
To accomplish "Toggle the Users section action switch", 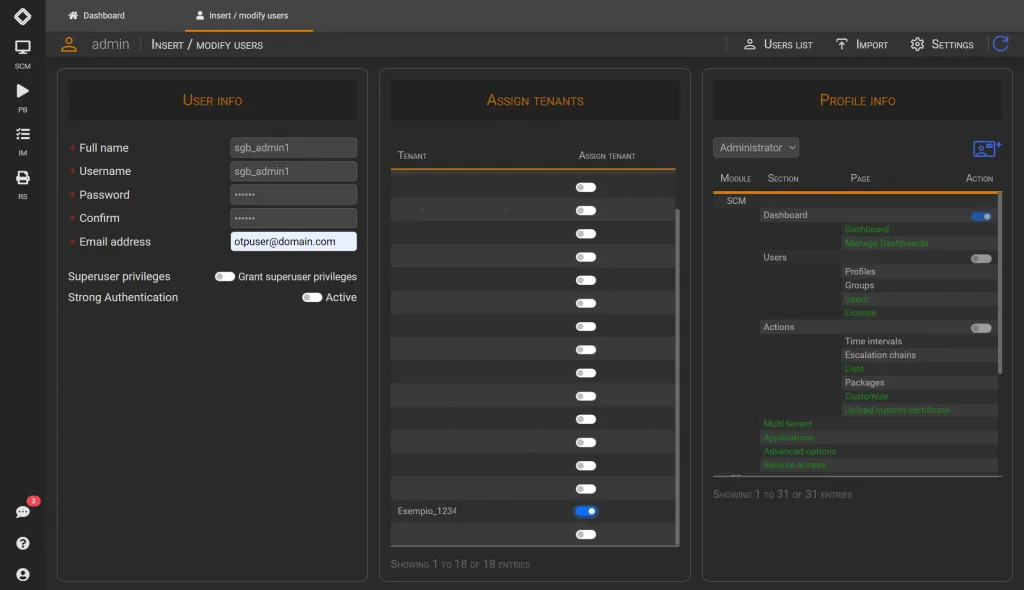I will [x=981, y=259].
